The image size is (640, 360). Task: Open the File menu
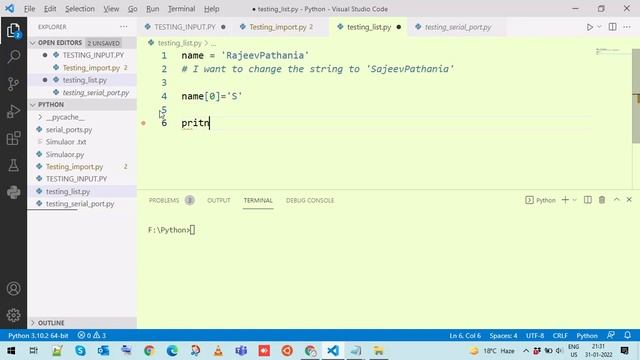point(29,9)
